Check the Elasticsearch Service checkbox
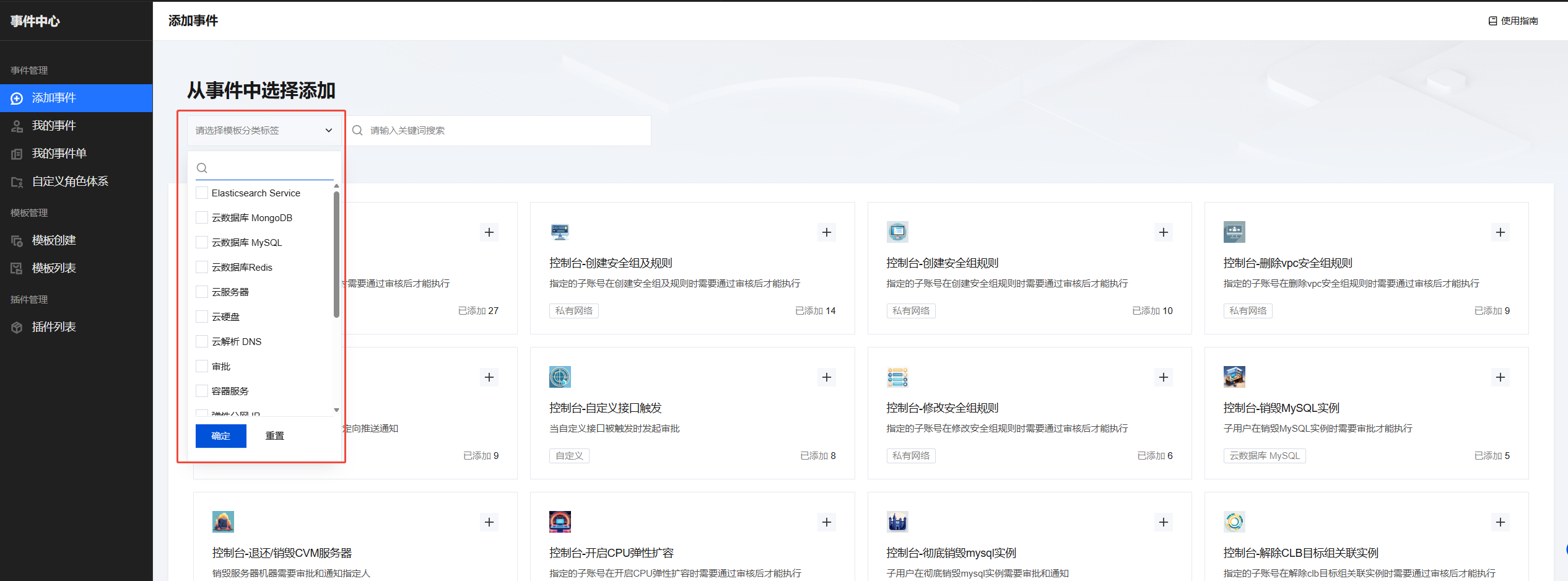The height and width of the screenshot is (581, 1568). [x=202, y=193]
